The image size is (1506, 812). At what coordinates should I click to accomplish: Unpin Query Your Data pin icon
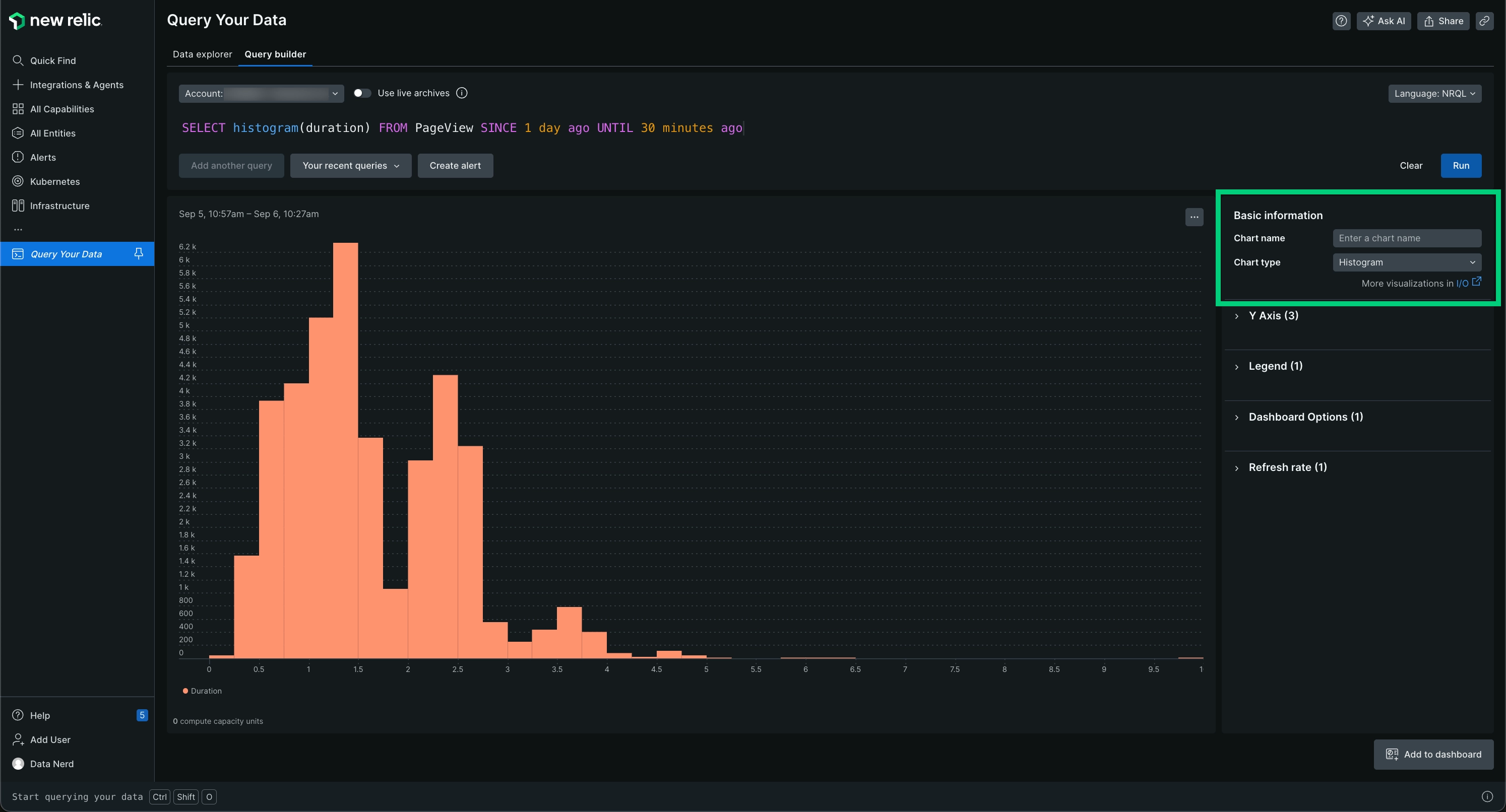(139, 253)
